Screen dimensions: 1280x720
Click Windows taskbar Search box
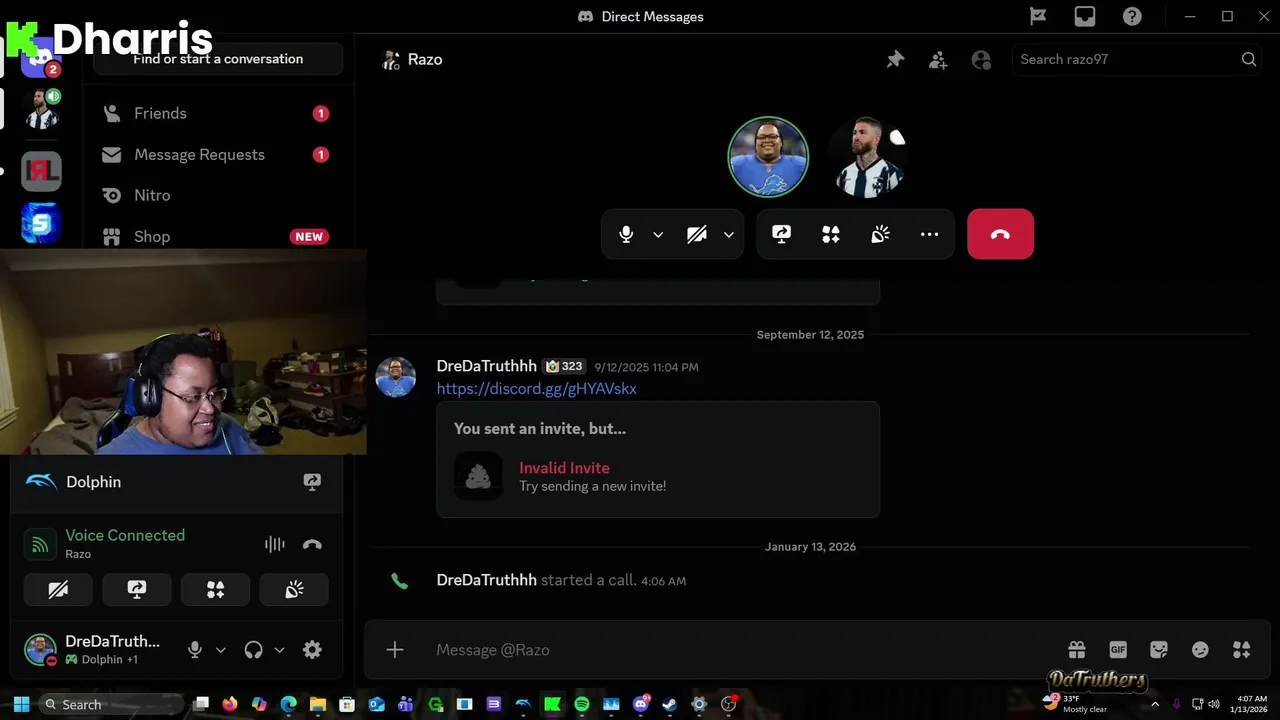pyautogui.click(x=111, y=704)
